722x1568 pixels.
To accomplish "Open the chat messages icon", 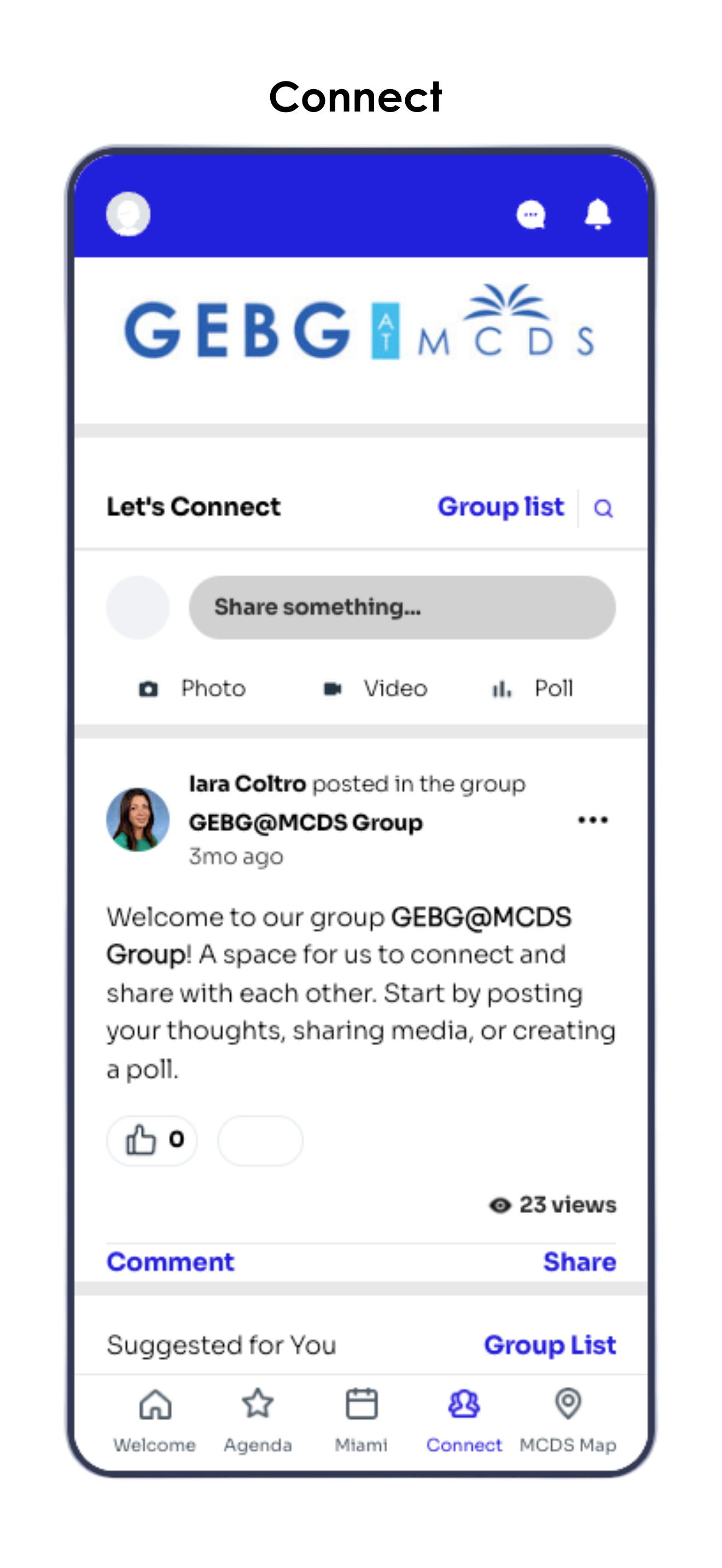I will [x=531, y=215].
